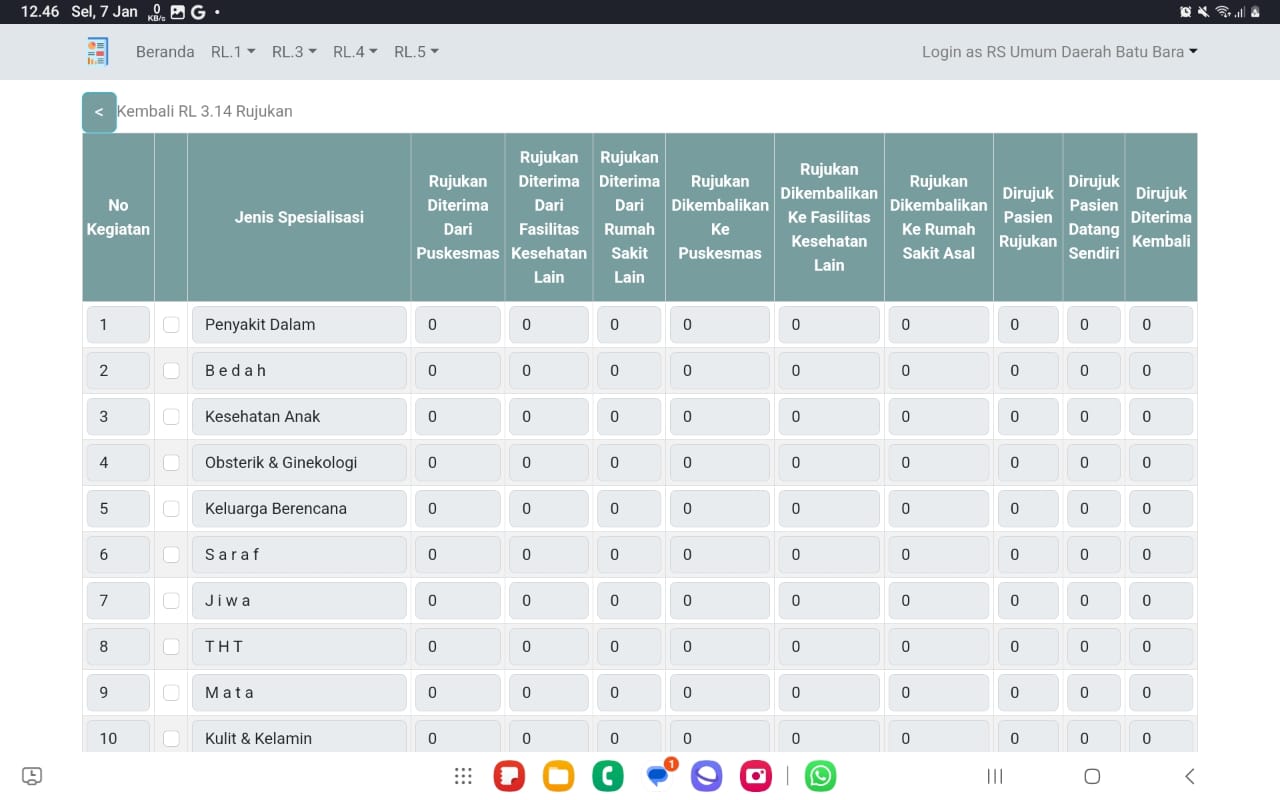
Task: Click Rujukan Diterima Dari Rumah Sakit Lain field for Keluarga Berencana
Action: 629,508
